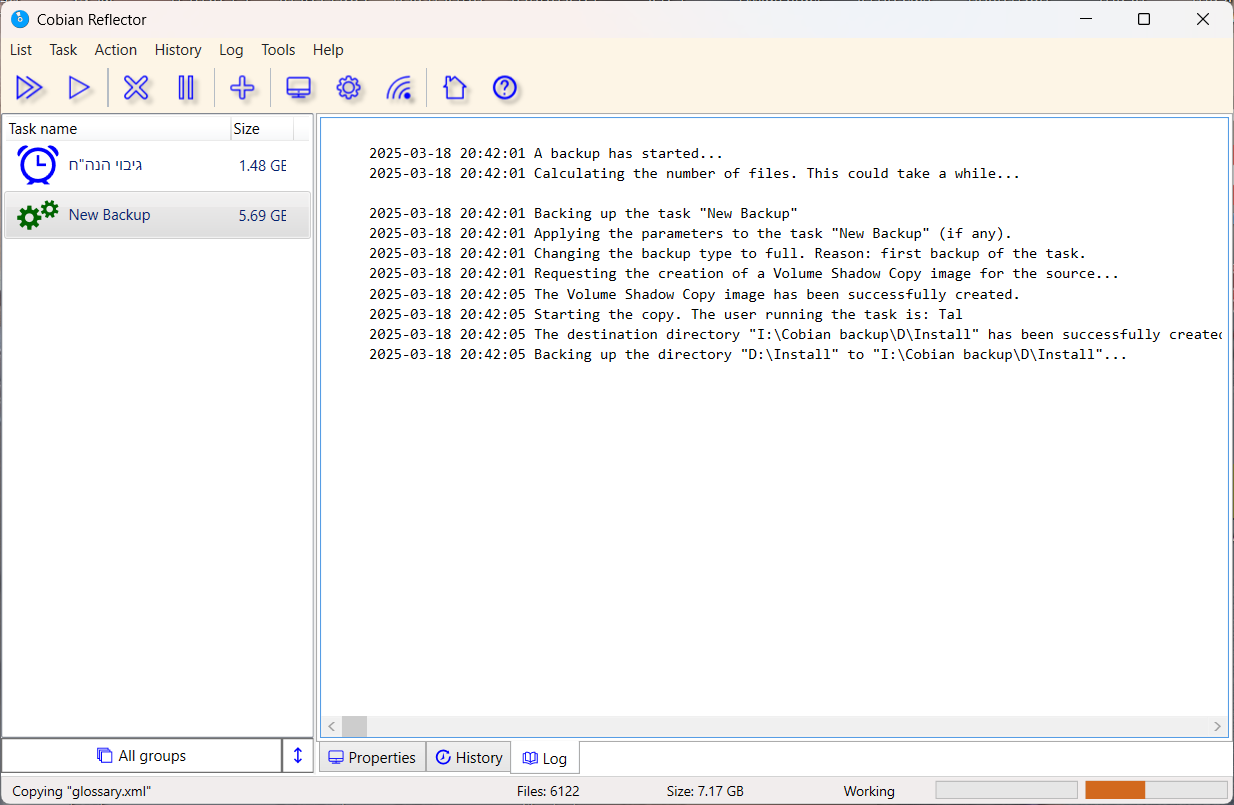
Task: Select the New Backup task
Action: 109,215
